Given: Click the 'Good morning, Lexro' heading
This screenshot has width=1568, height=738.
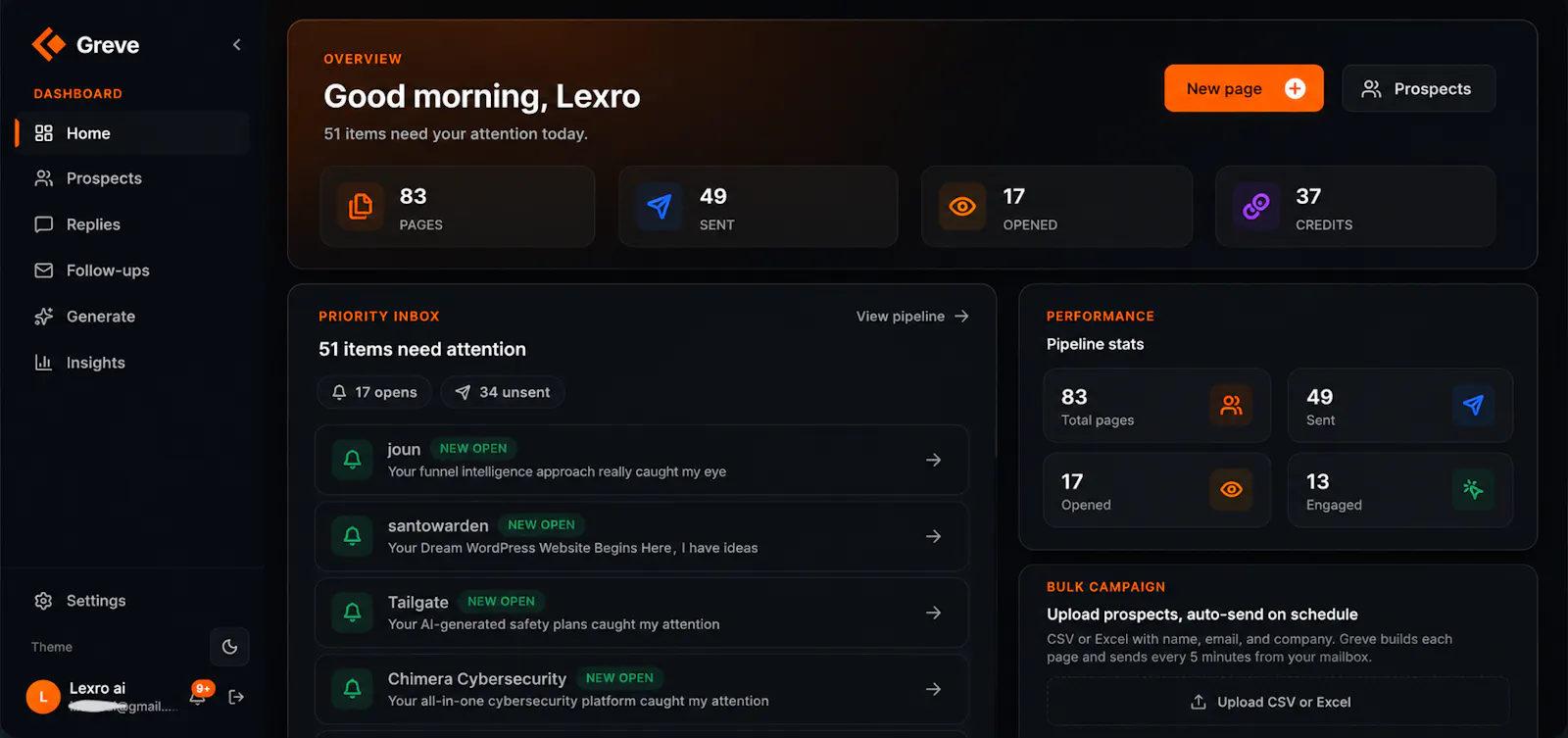Looking at the screenshot, I should tap(482, 96).
